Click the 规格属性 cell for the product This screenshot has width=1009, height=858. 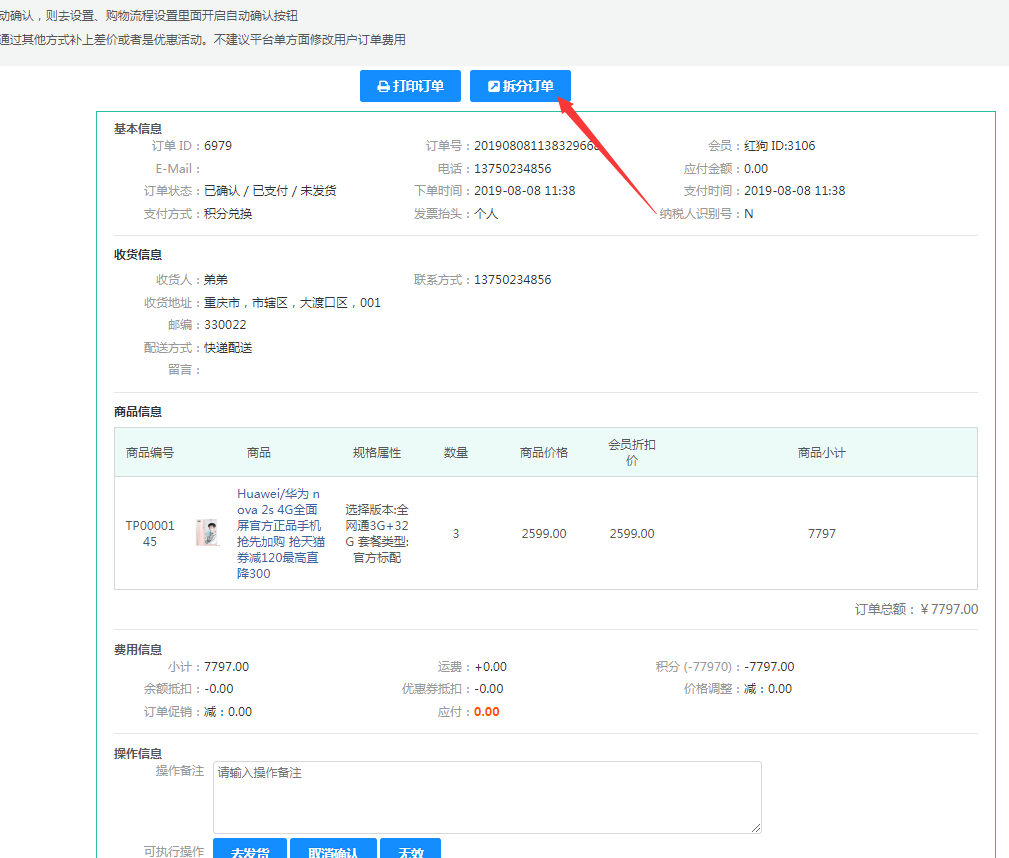[377, 534]
